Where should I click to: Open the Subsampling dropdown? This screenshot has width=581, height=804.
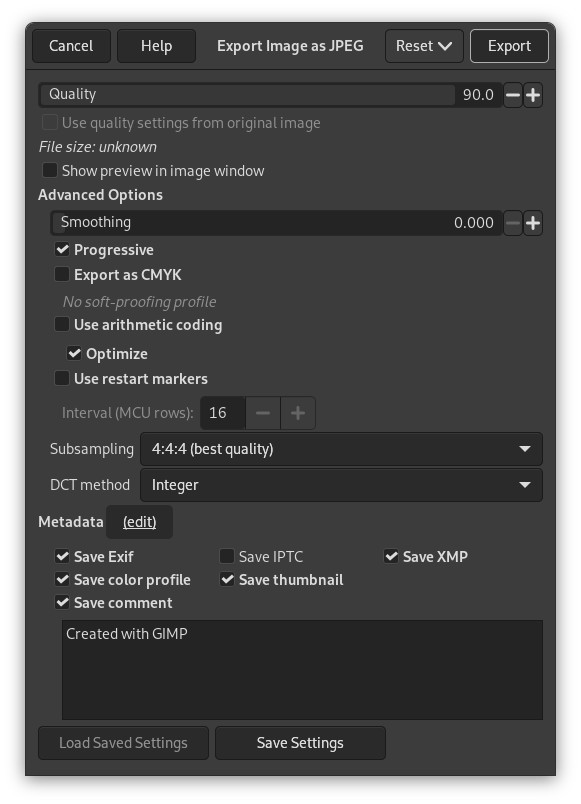343,449
